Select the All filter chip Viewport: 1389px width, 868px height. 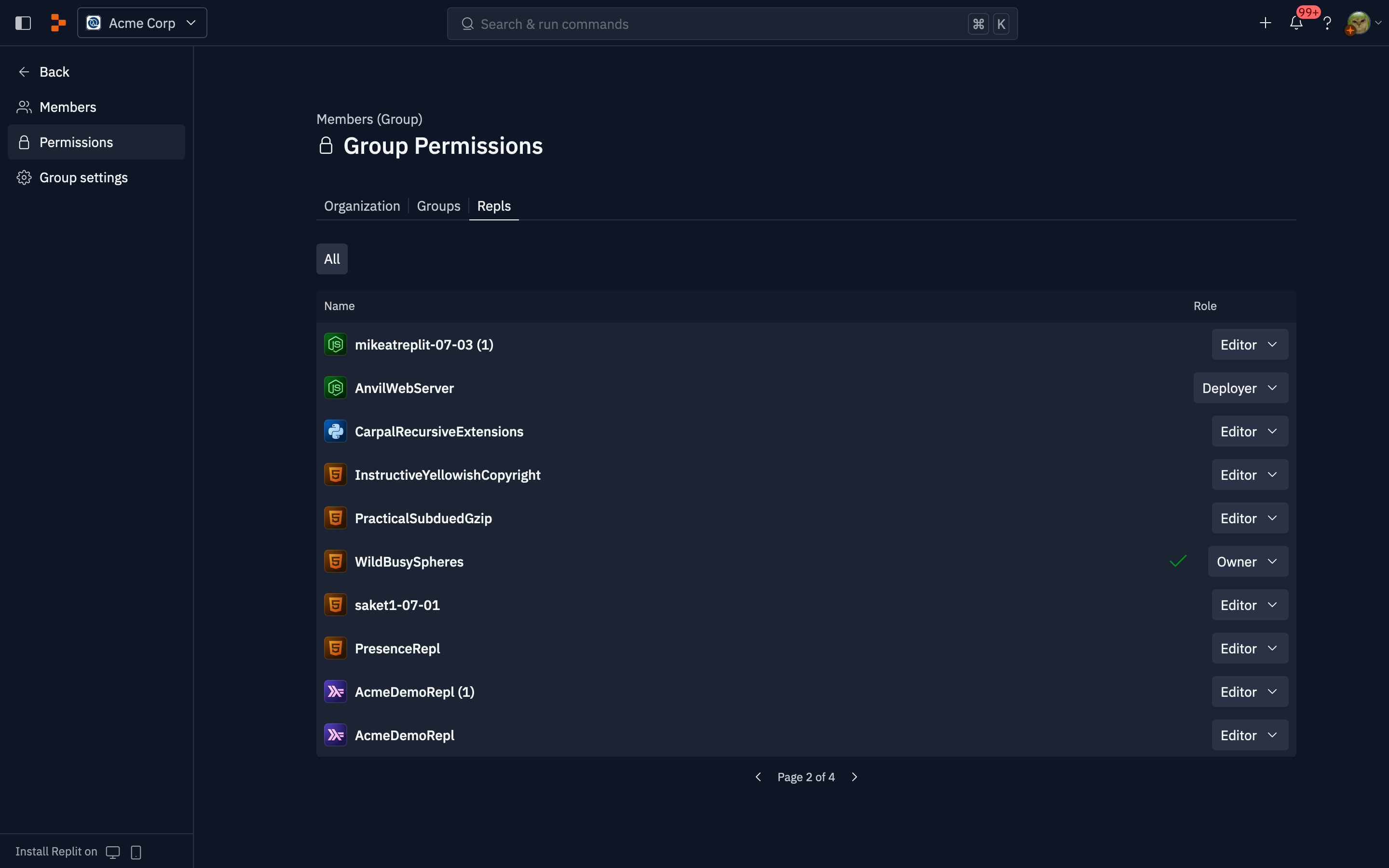[332, 259]
